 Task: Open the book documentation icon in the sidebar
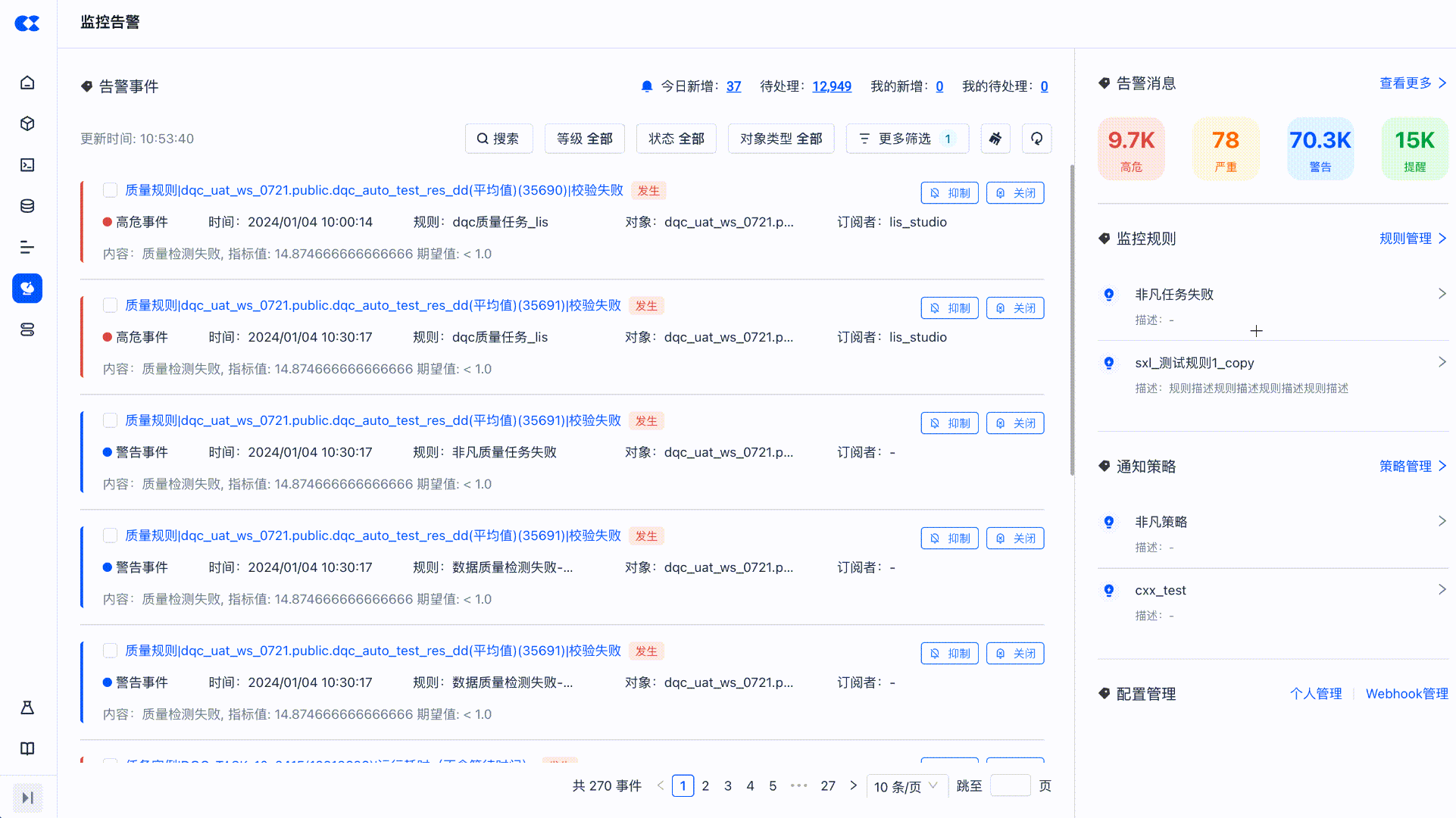(27, 748)
